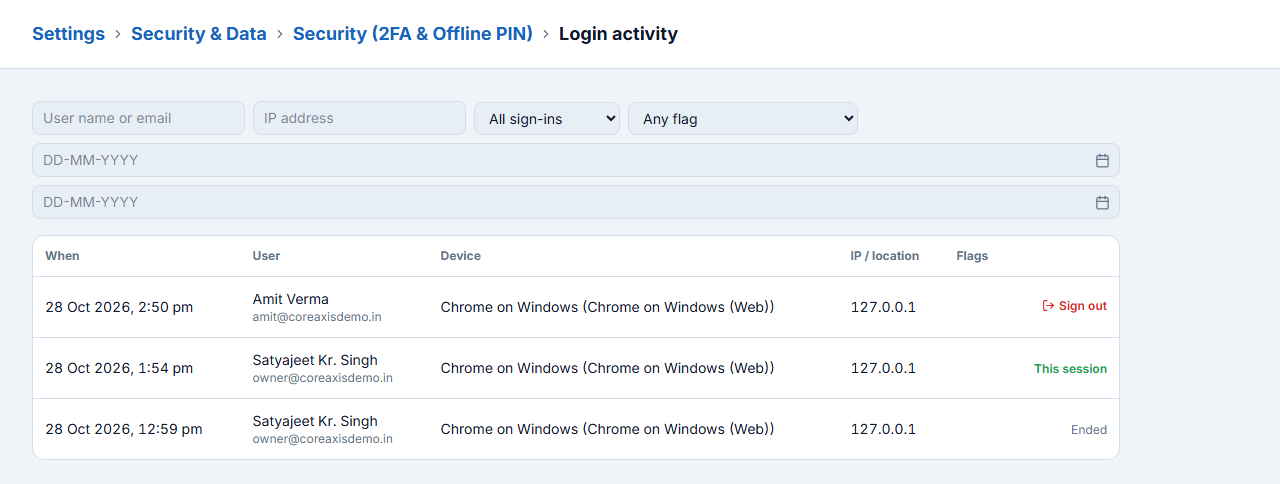Open calendar picker in second date field

[1102, 202]
